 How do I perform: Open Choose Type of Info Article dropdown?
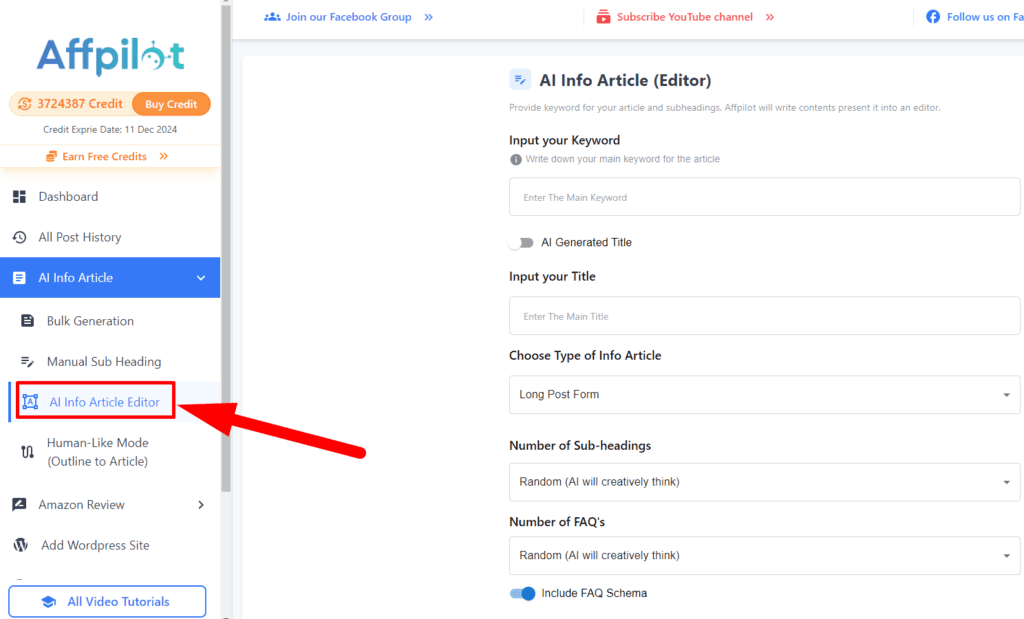tap(764, 395)
